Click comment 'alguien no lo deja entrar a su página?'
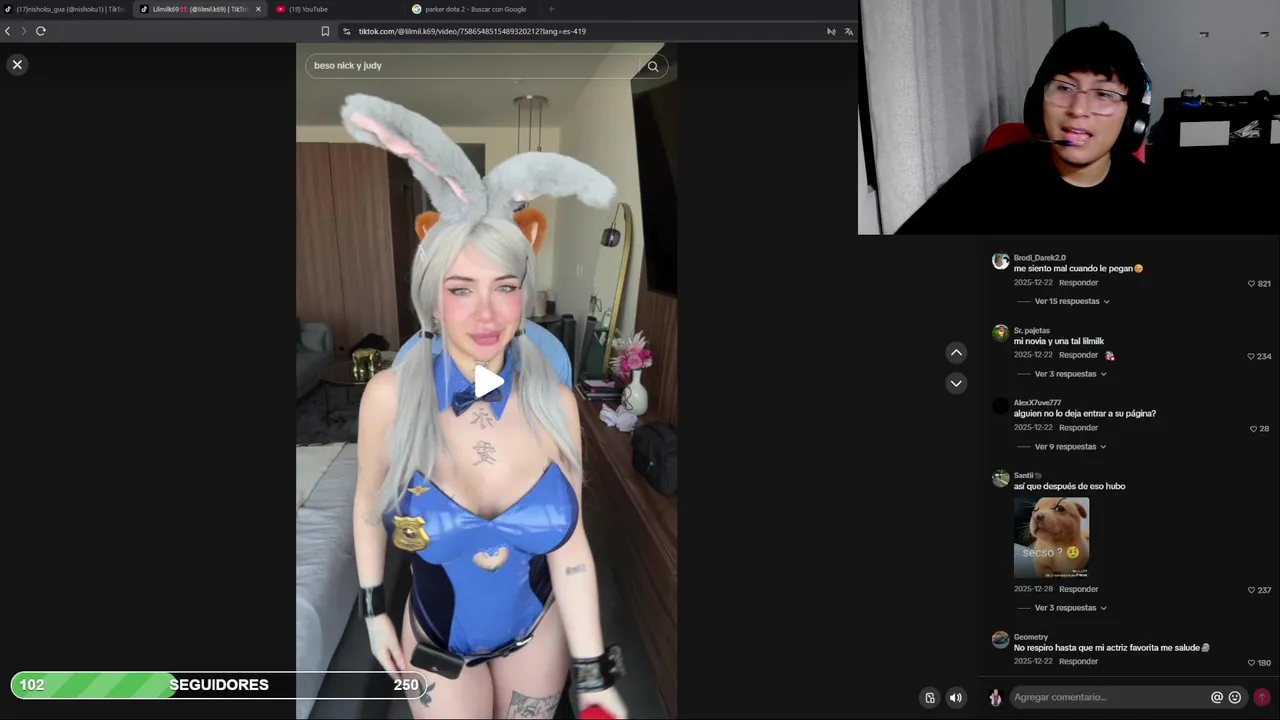This screenshot has width=1280, height=720. (x=1085, y=413)
